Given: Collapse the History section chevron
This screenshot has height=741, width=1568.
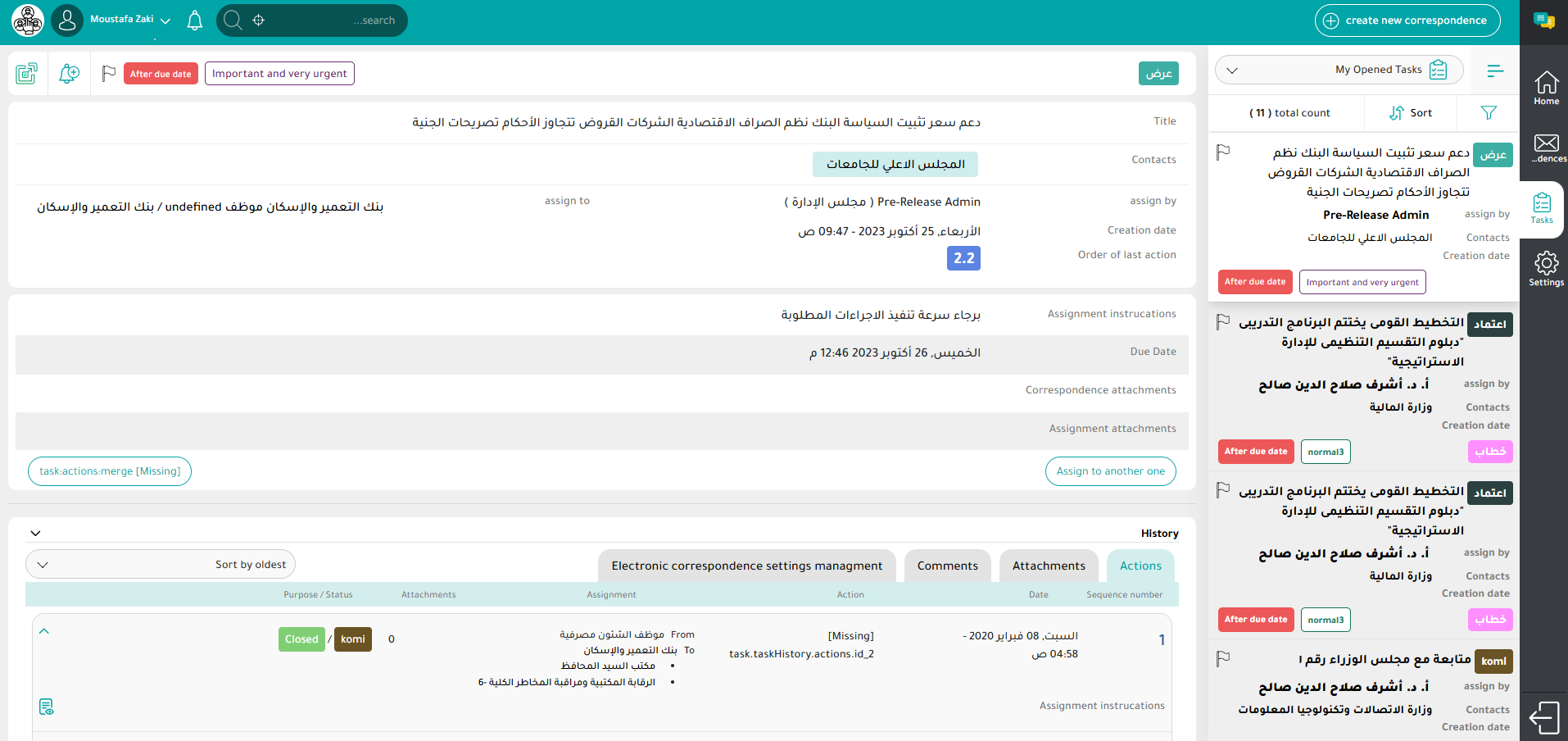Looking at the screenshot, I should 35,533.
